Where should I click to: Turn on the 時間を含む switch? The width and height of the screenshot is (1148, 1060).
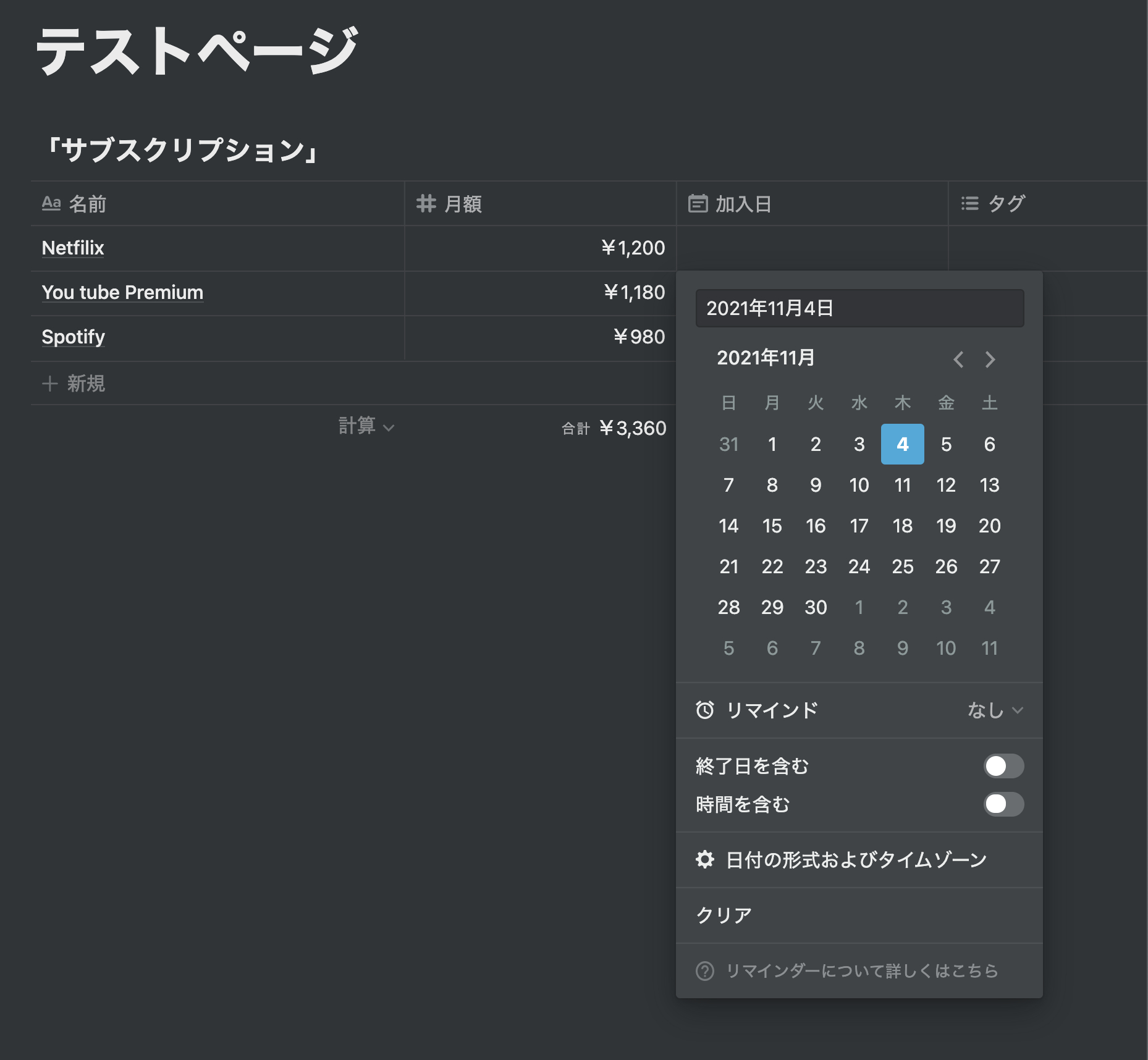point(1003,805)
